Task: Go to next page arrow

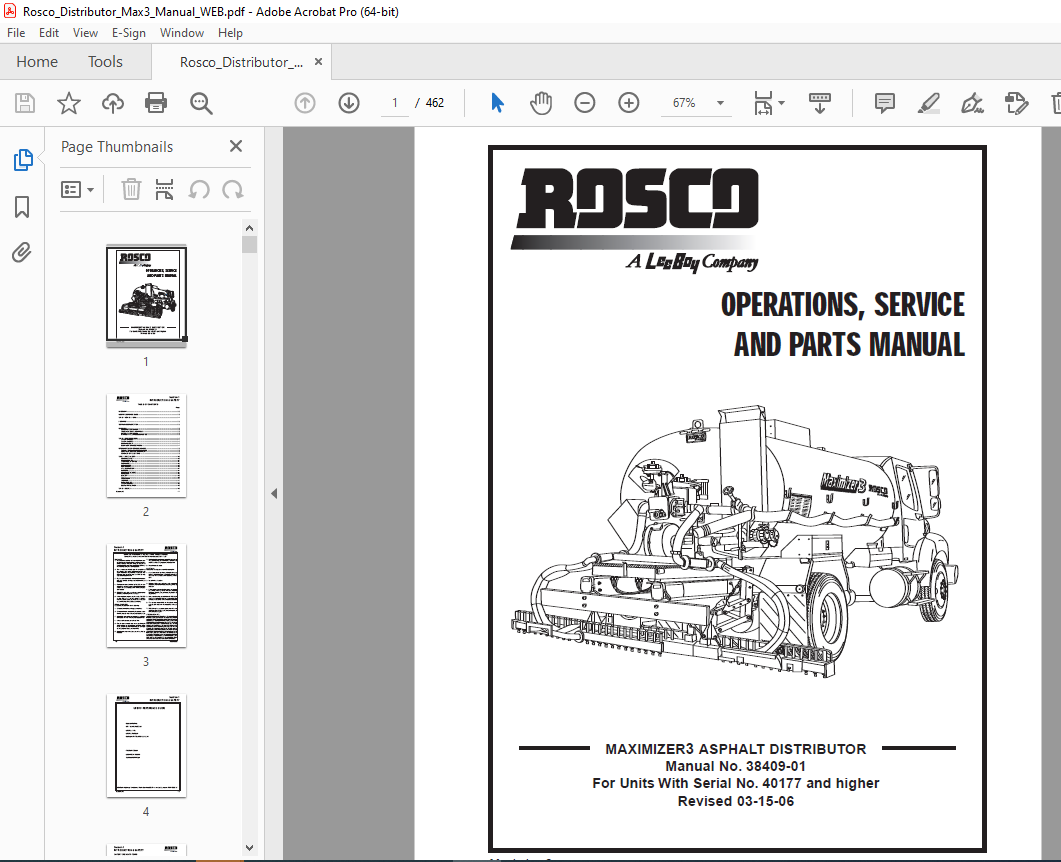Action: [x=349, y=103]
